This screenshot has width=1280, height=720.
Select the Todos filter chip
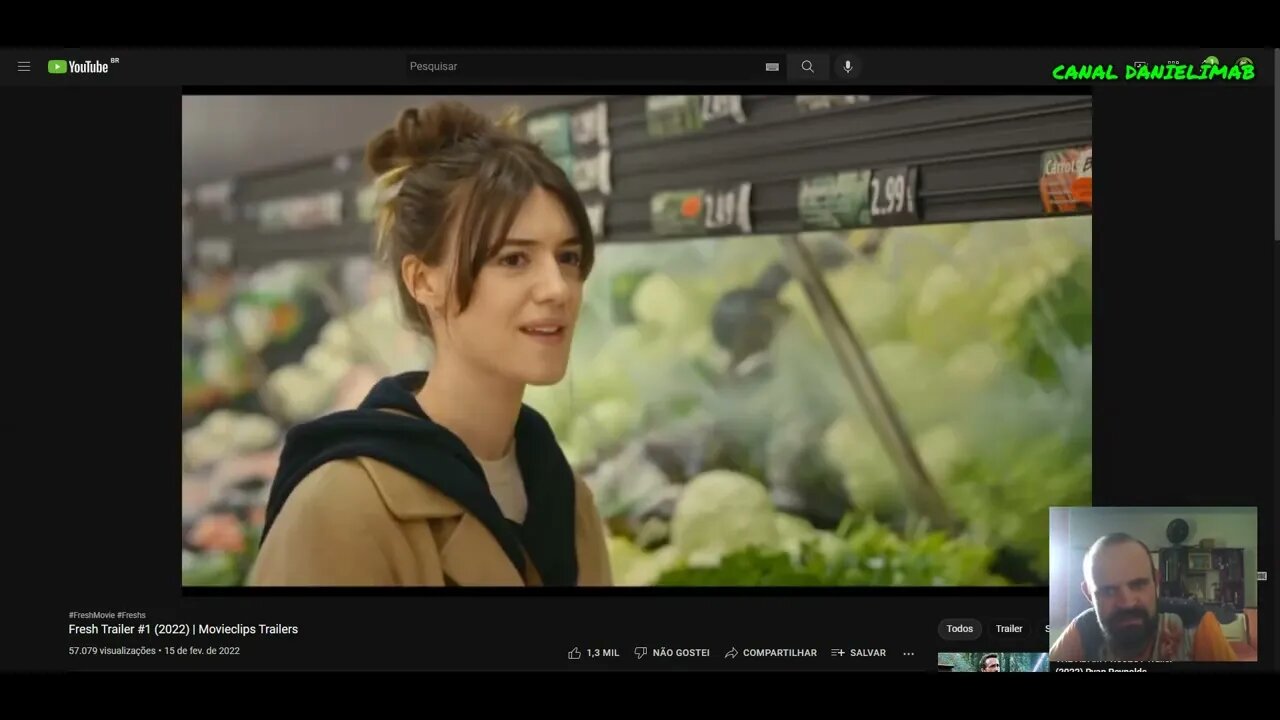coord(960,629)
